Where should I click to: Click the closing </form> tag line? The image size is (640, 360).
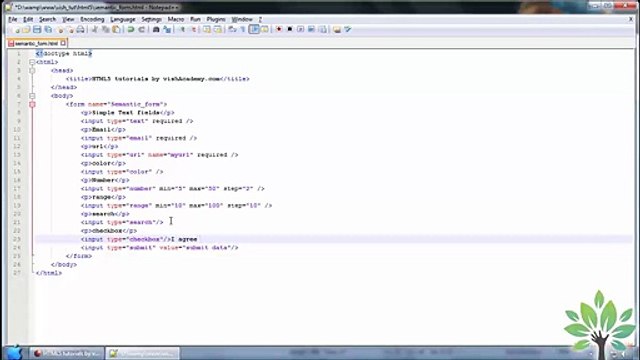pyautogui.click(x=79, y=256)
